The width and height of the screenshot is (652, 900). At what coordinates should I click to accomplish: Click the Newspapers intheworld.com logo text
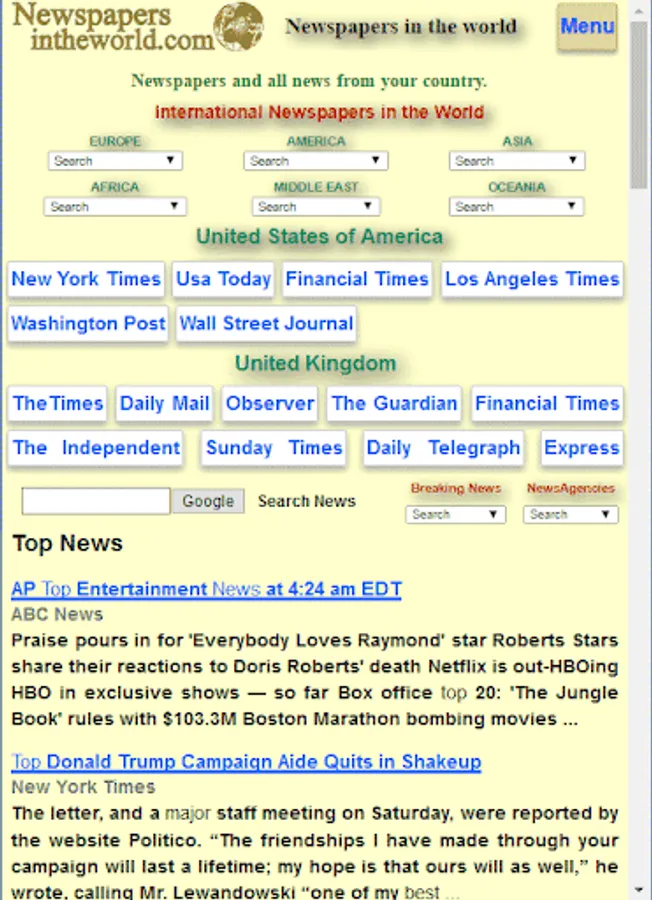tap(112, 26)
